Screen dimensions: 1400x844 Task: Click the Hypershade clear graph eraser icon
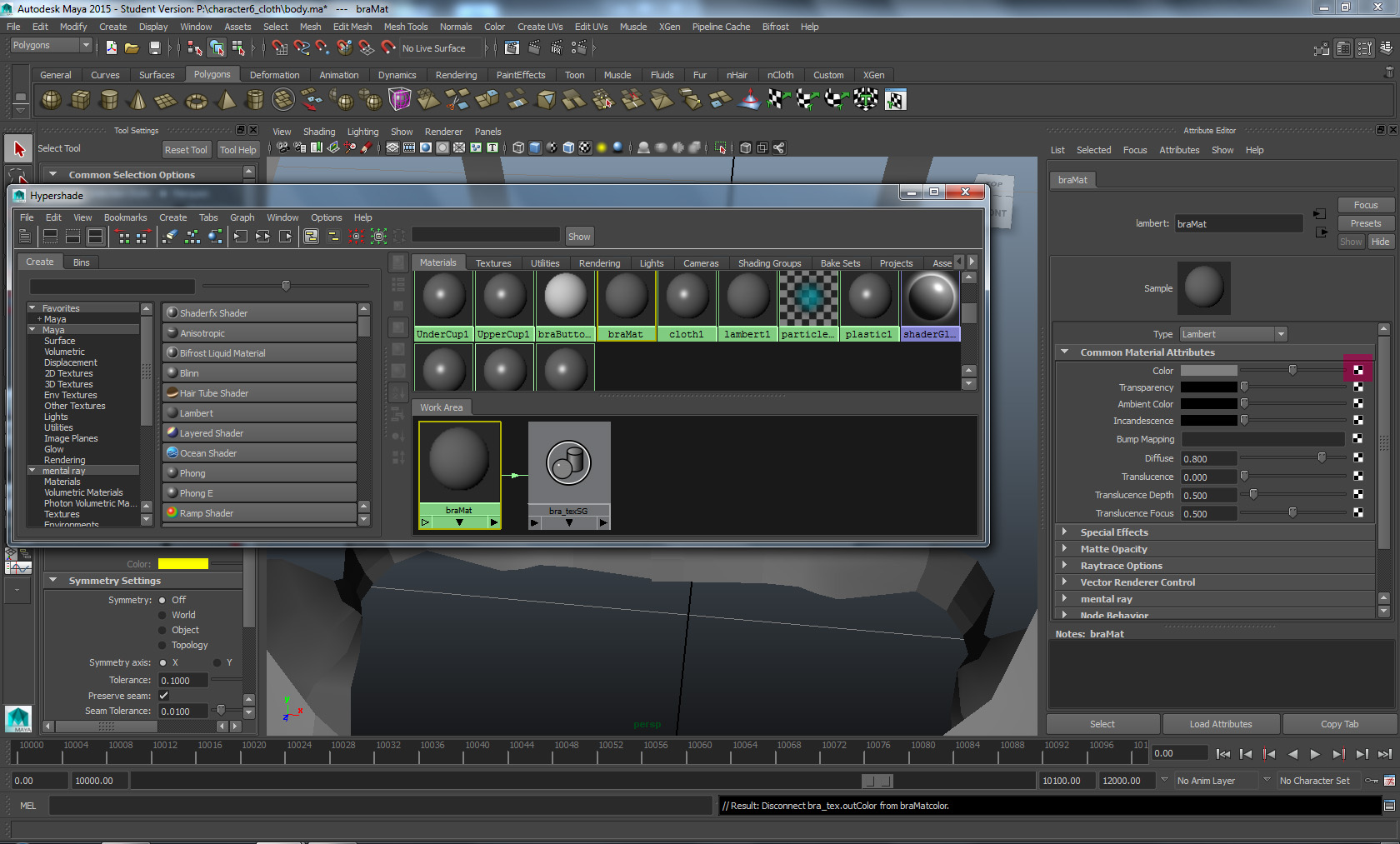169,237
